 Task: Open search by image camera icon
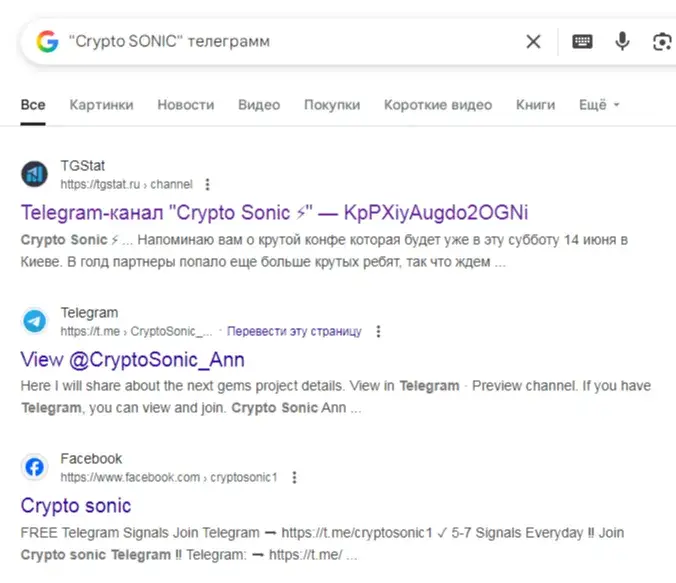(x=662, y=42)
